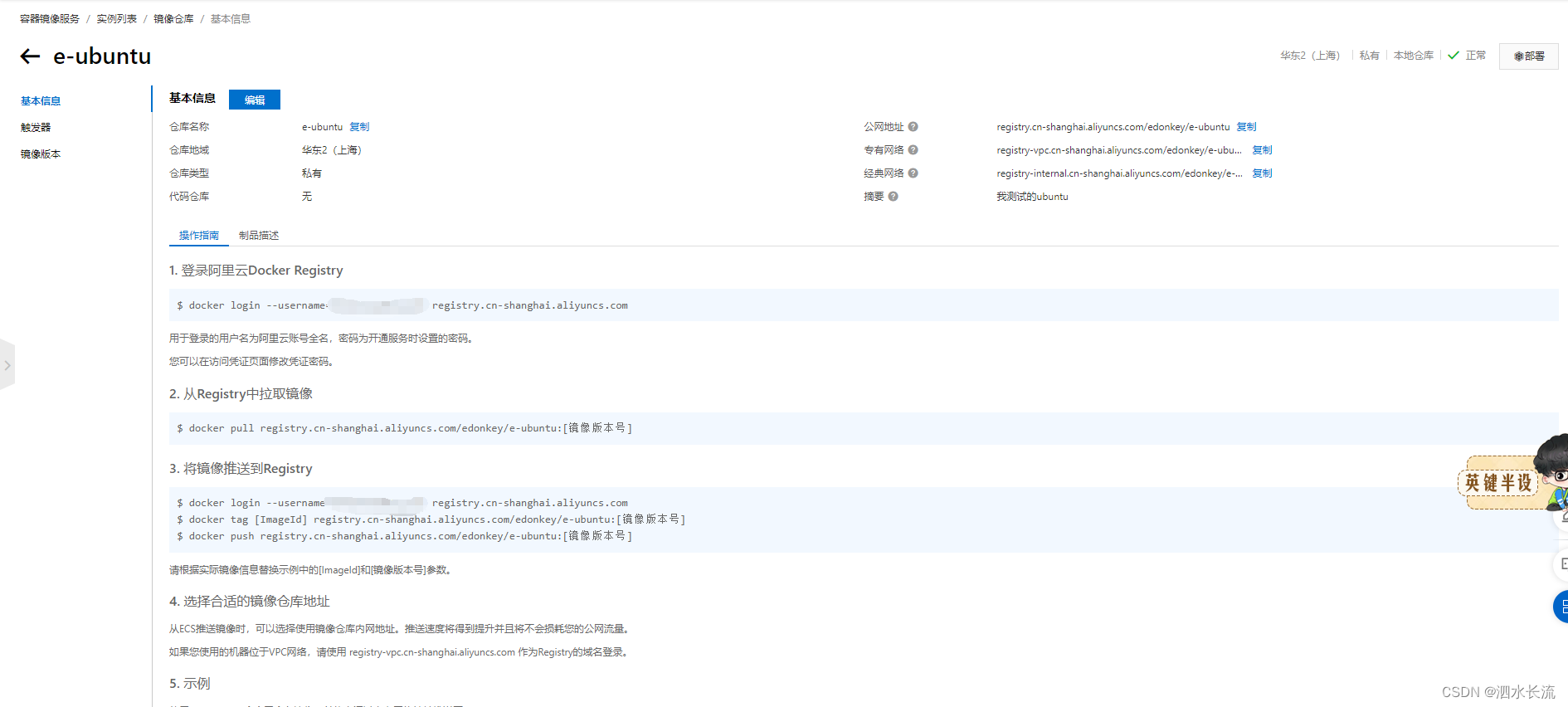Click the heading 5. 示例
Viewport: 1568px width, 707px height.
(190, 684)
